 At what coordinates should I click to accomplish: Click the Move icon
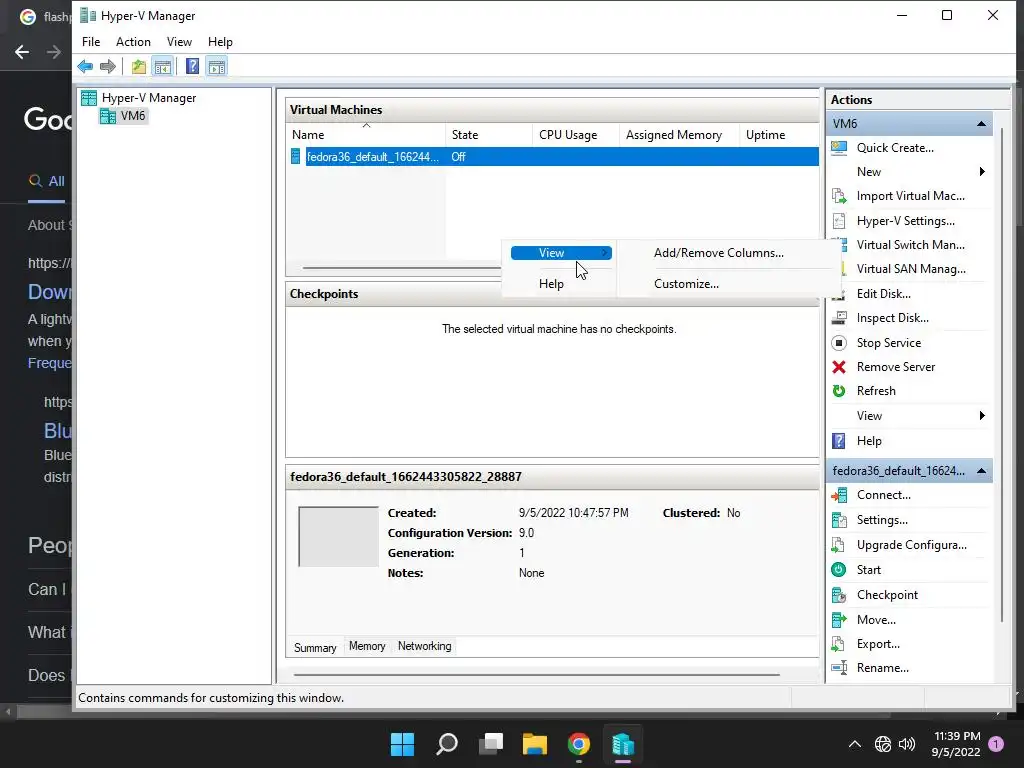pos(839,620)
